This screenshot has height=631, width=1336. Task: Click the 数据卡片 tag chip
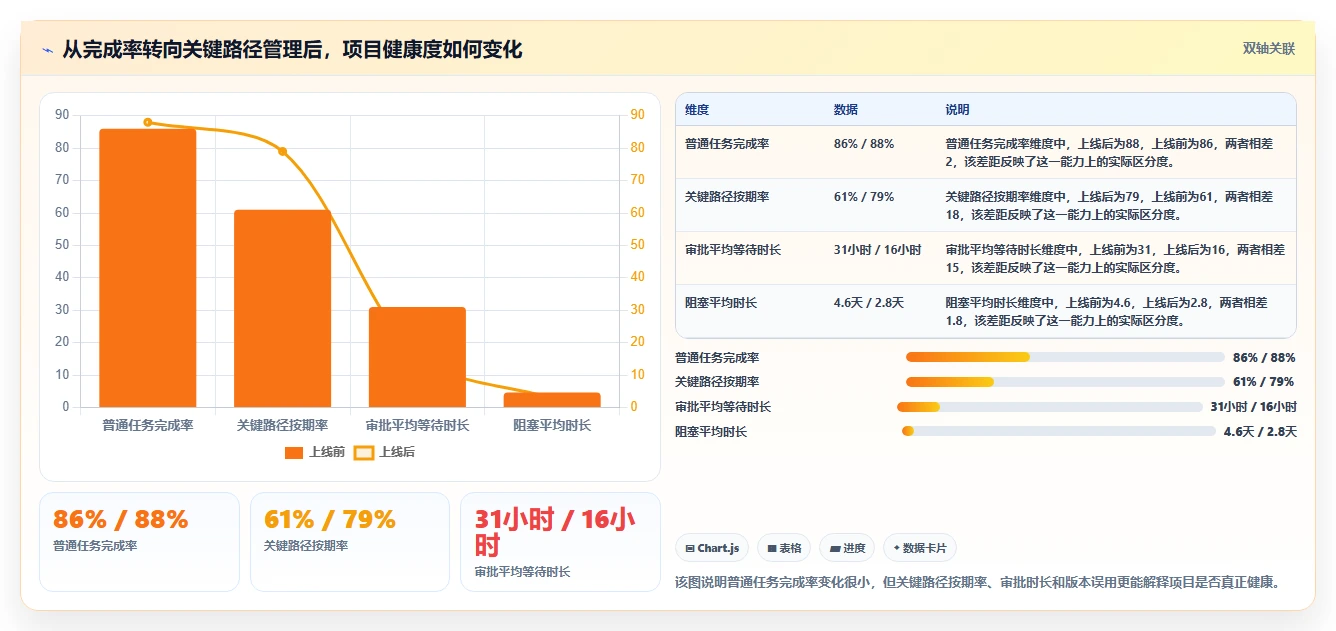pos(920,548)
